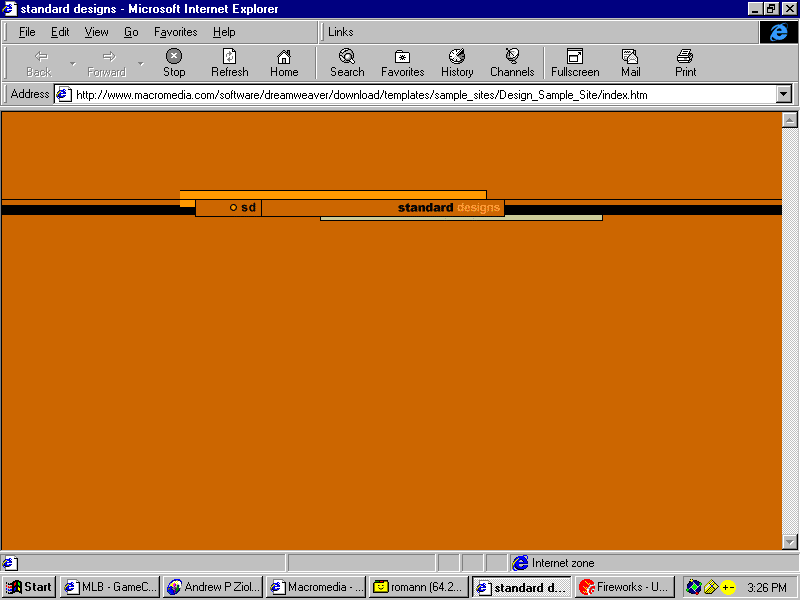Click the Windows Start button
This screenshot has width=800, height=600.
(29, 587)
